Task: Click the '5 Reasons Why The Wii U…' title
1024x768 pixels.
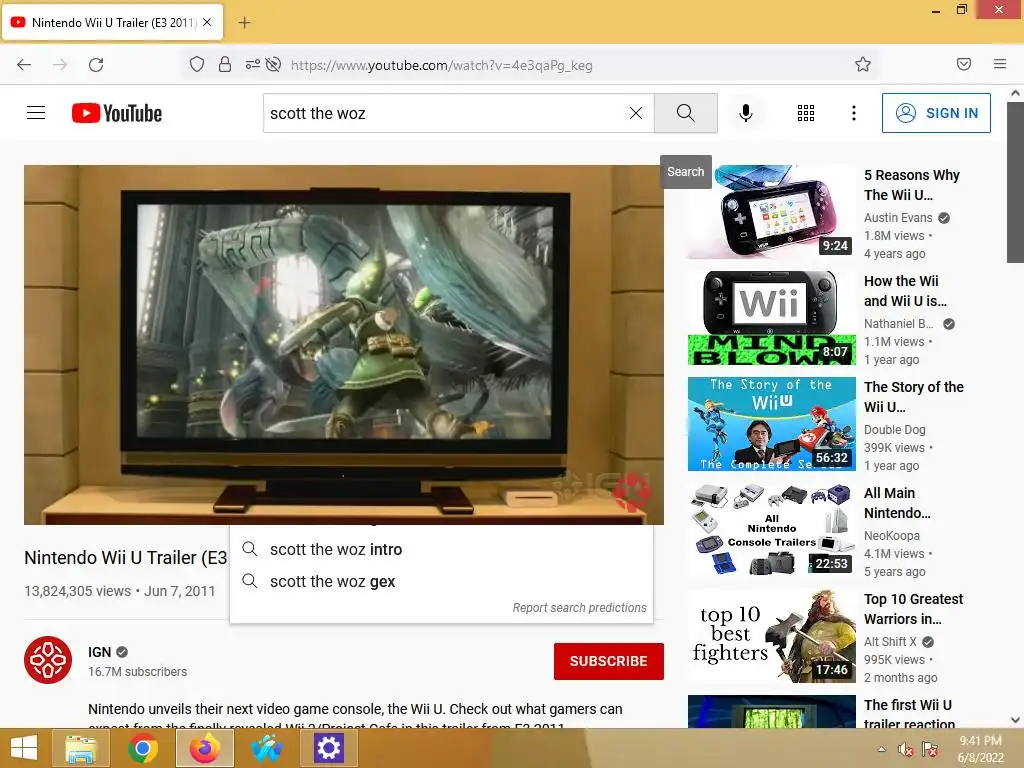Action: tap(912, 185)
